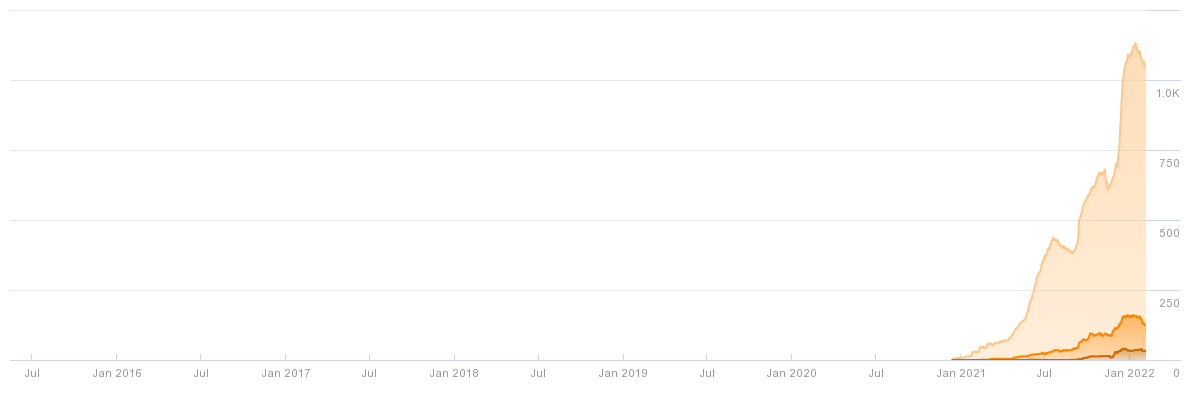This screenshot has width=1200, height=400.
Task: Click the 0 y-axis label
Action: 1177,373
